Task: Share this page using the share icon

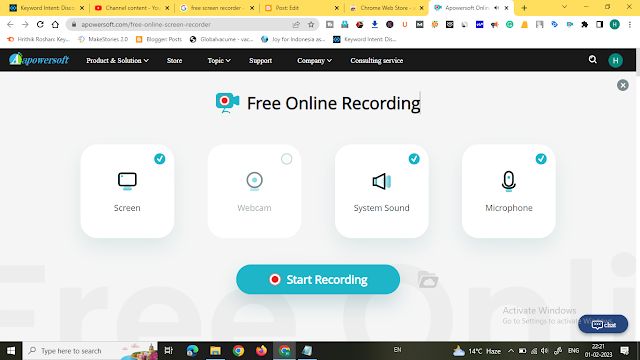Action: (296, 24)
